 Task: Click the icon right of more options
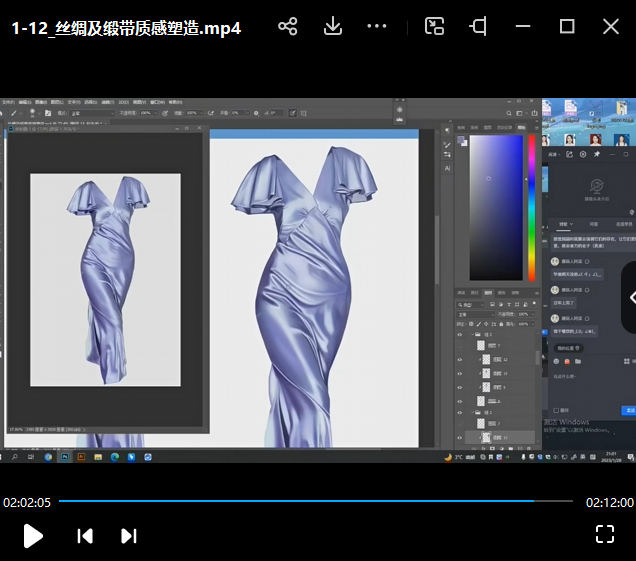click(434, 27)
